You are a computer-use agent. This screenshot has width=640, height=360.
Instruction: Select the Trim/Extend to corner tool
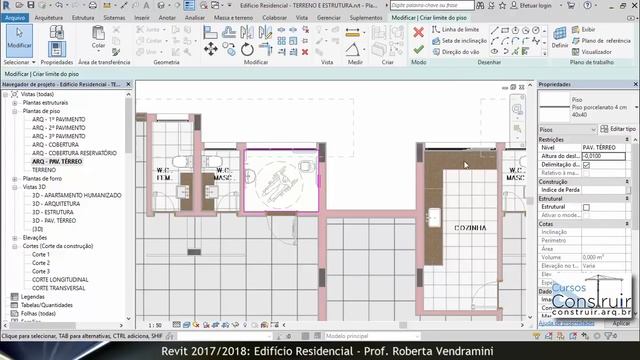(265, 50)
